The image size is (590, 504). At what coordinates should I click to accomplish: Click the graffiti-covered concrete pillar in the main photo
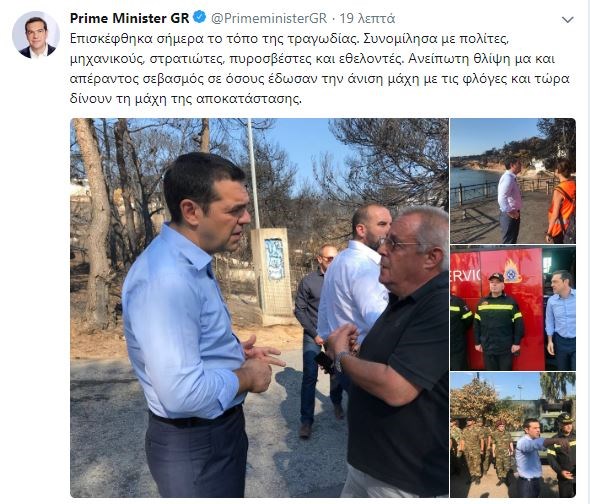[272, 277]
